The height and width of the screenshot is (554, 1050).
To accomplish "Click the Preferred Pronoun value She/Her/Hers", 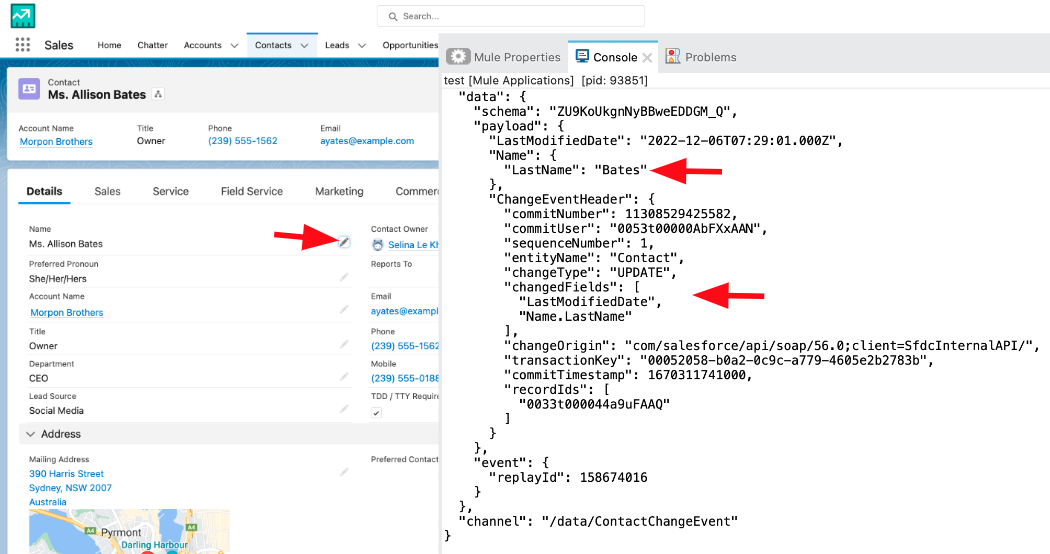I will (58, 279).
